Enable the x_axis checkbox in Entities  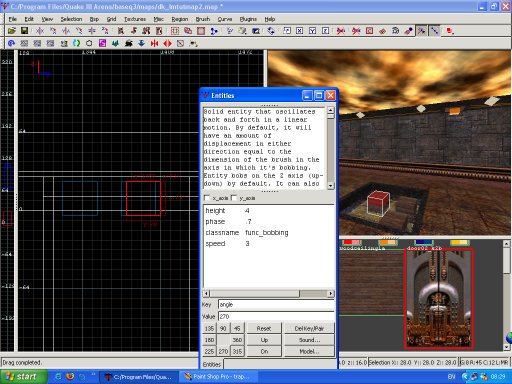(207, 198)
